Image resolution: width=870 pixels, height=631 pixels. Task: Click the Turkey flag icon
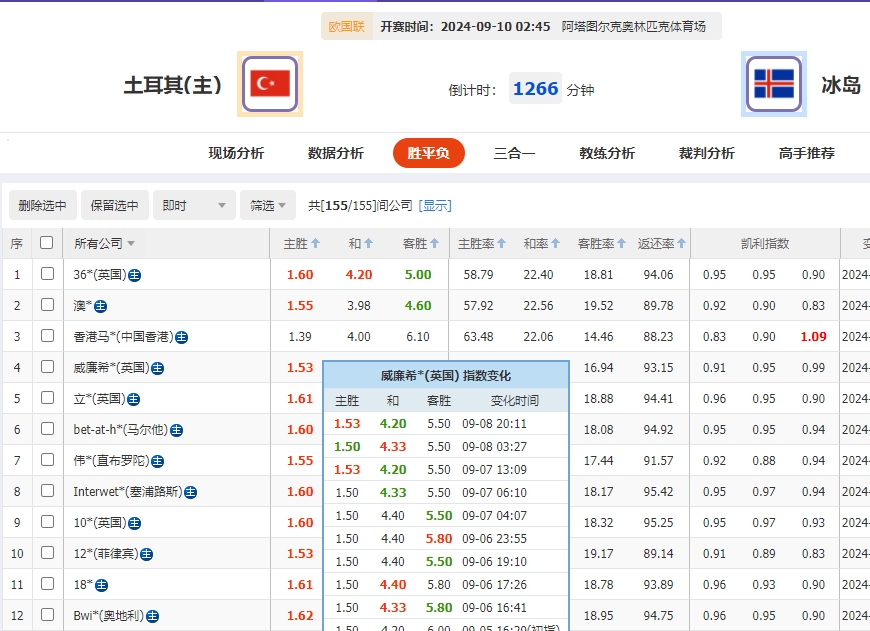268,84
